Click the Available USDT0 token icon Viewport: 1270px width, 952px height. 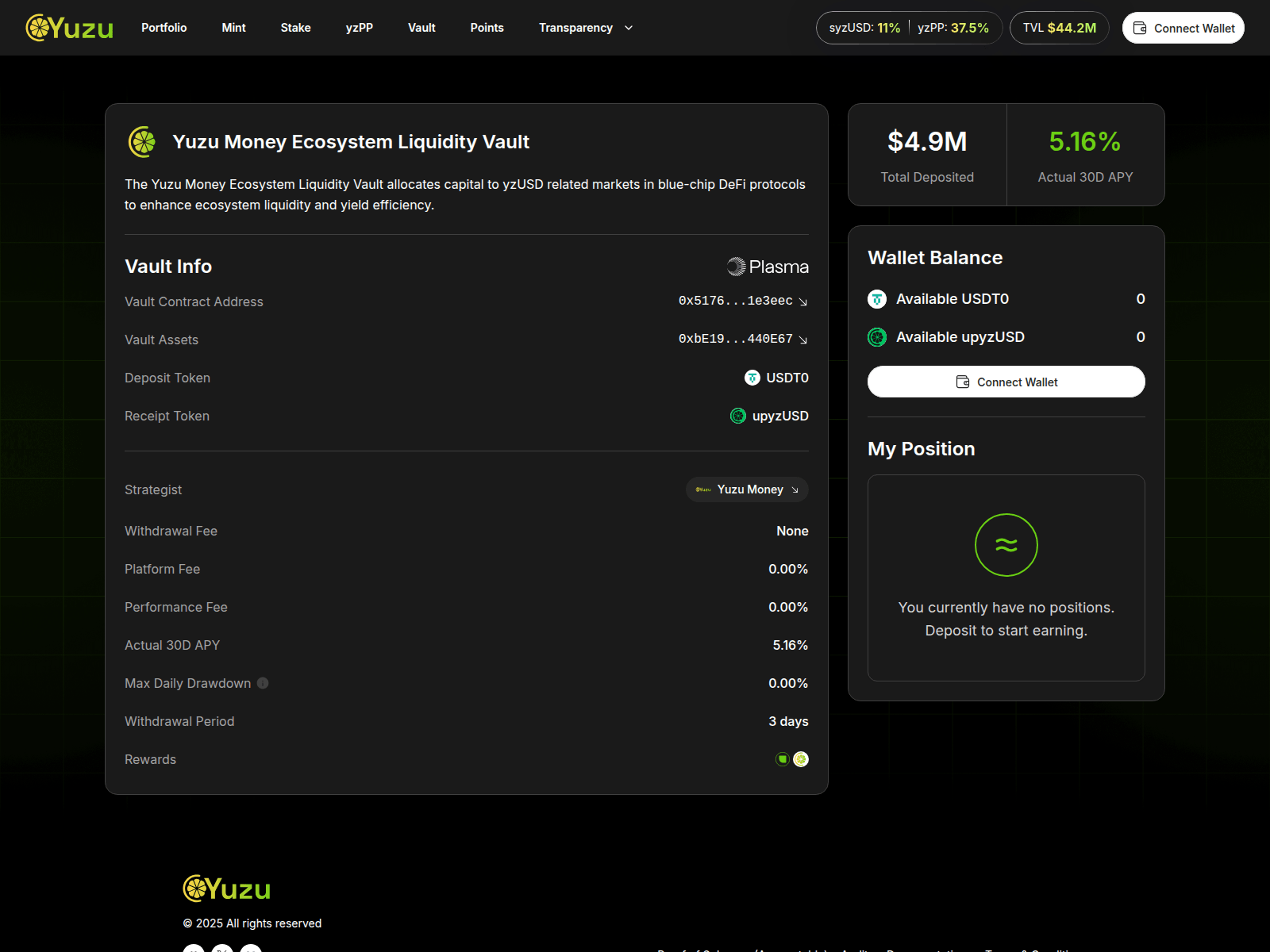pos(877,299)
